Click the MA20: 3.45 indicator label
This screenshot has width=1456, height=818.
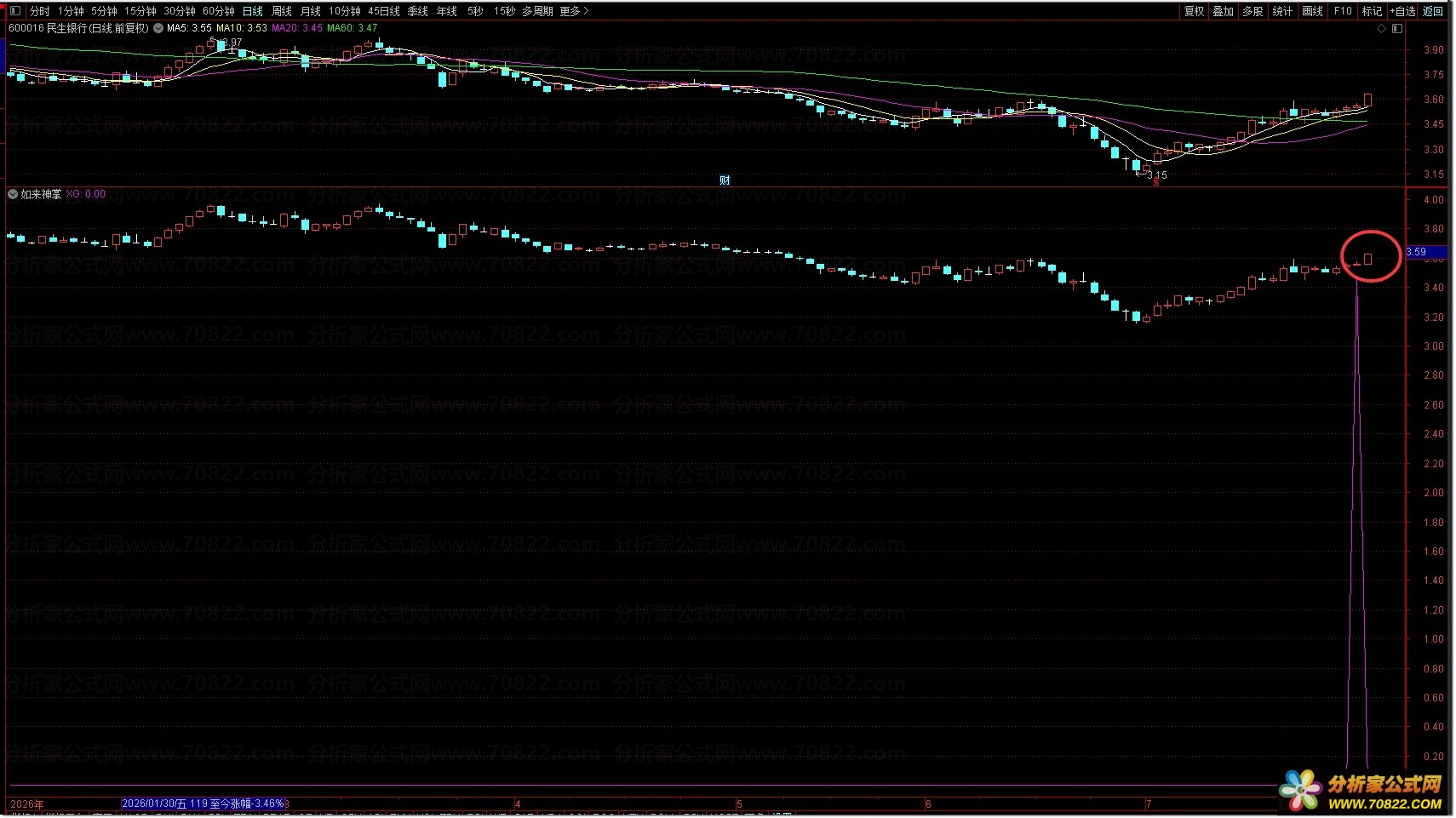297,28
